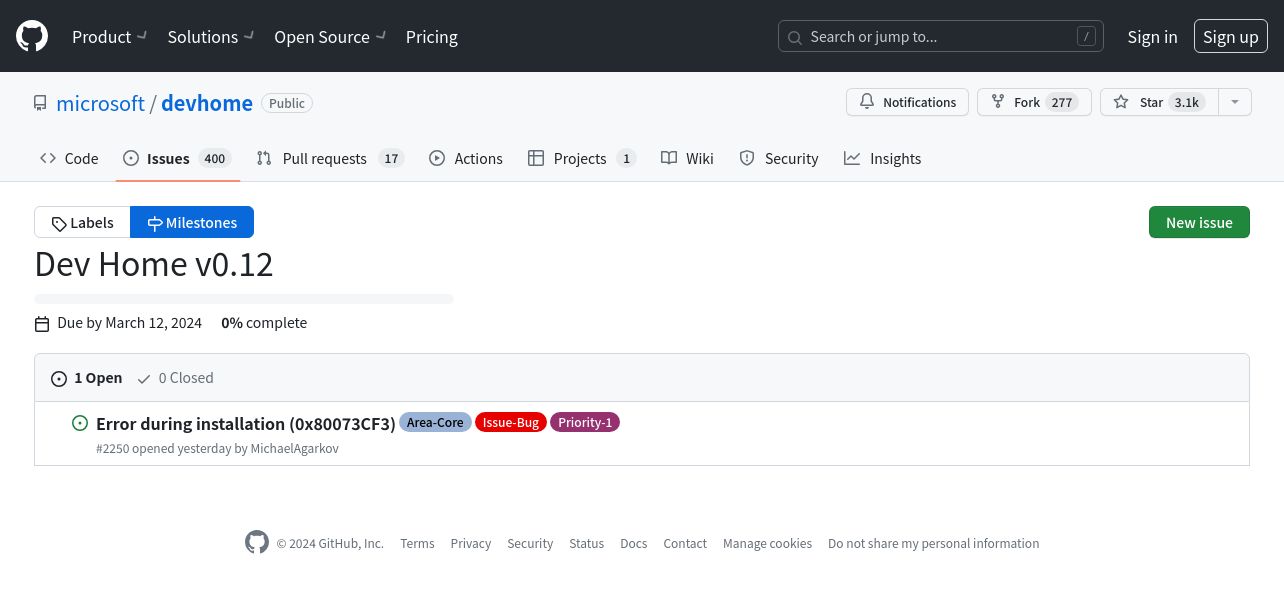Open issue Error during installation (0x80073CF3)
This screenshot has width=1284, height=596.
[x=246, y=423]
